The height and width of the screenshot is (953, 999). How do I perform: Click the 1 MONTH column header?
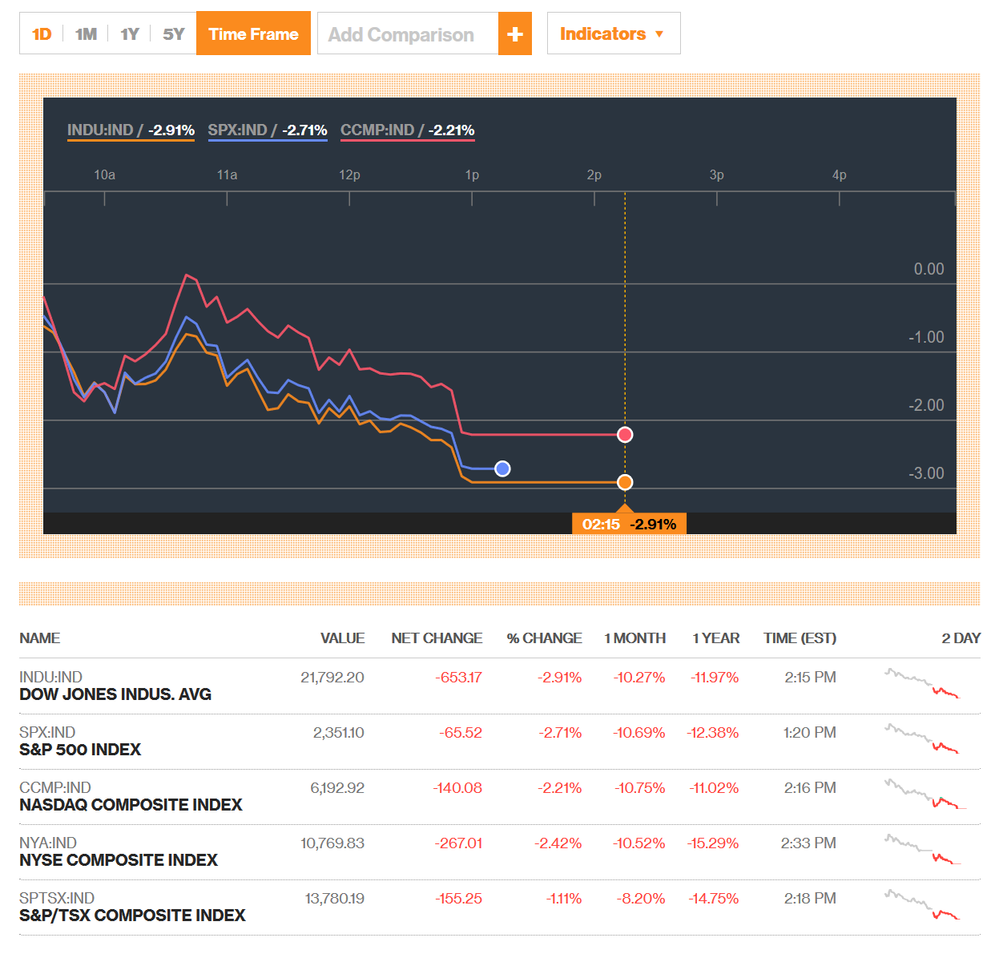(635, 638)
